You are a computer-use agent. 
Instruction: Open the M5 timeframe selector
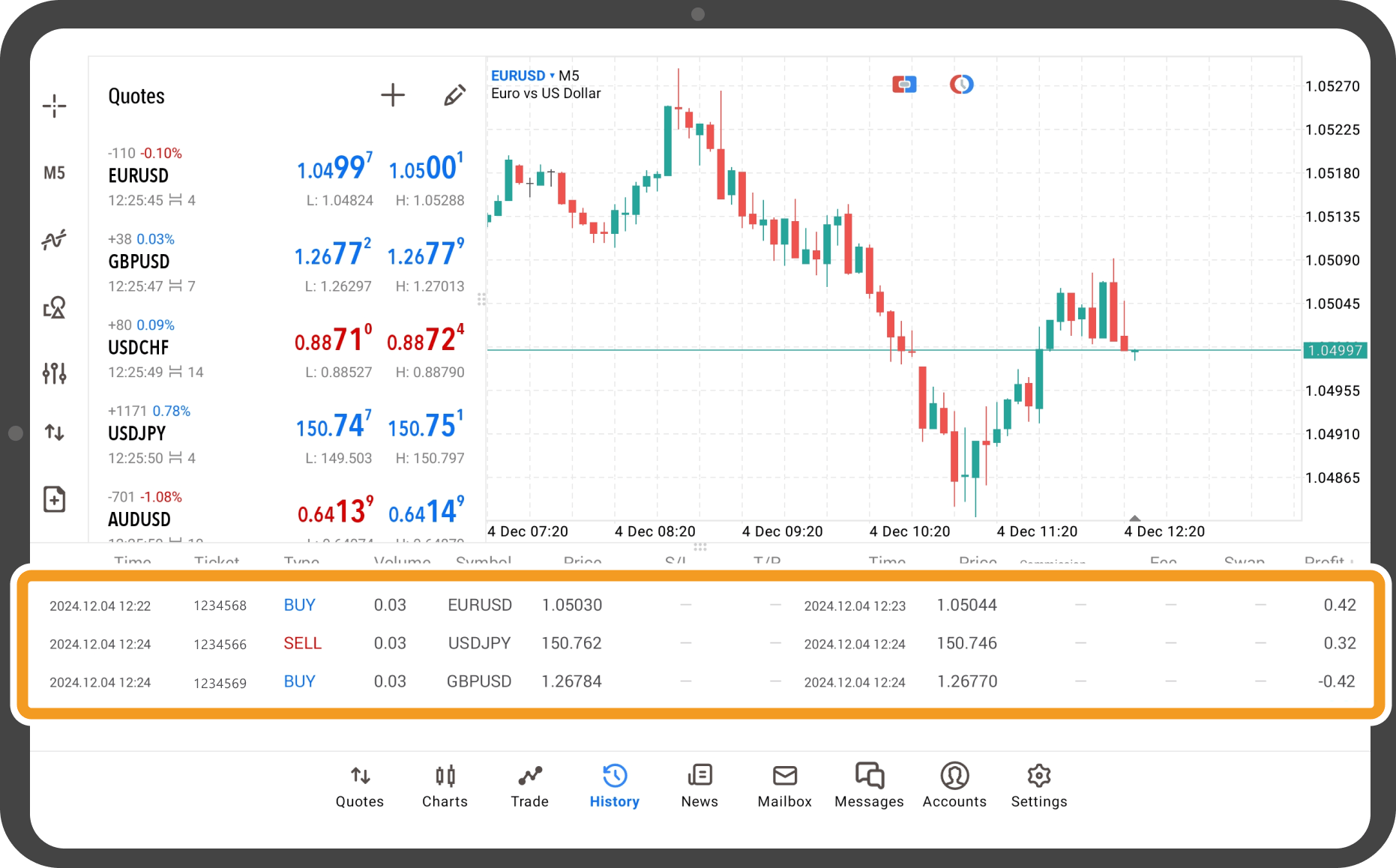pos(55,172)
